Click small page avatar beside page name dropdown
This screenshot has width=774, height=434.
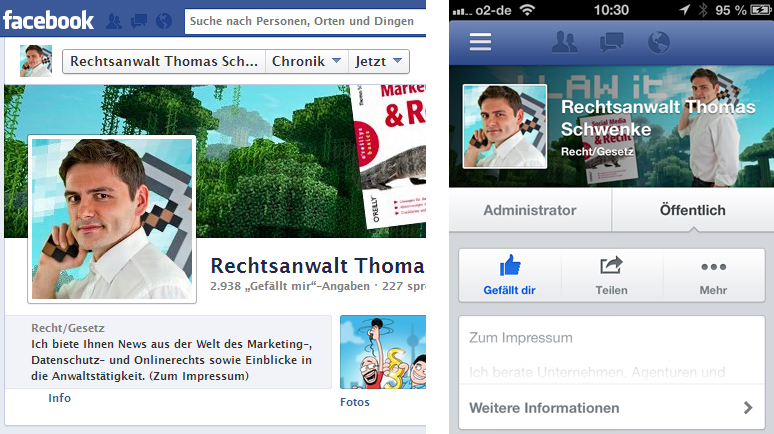[x=36, y=61]
